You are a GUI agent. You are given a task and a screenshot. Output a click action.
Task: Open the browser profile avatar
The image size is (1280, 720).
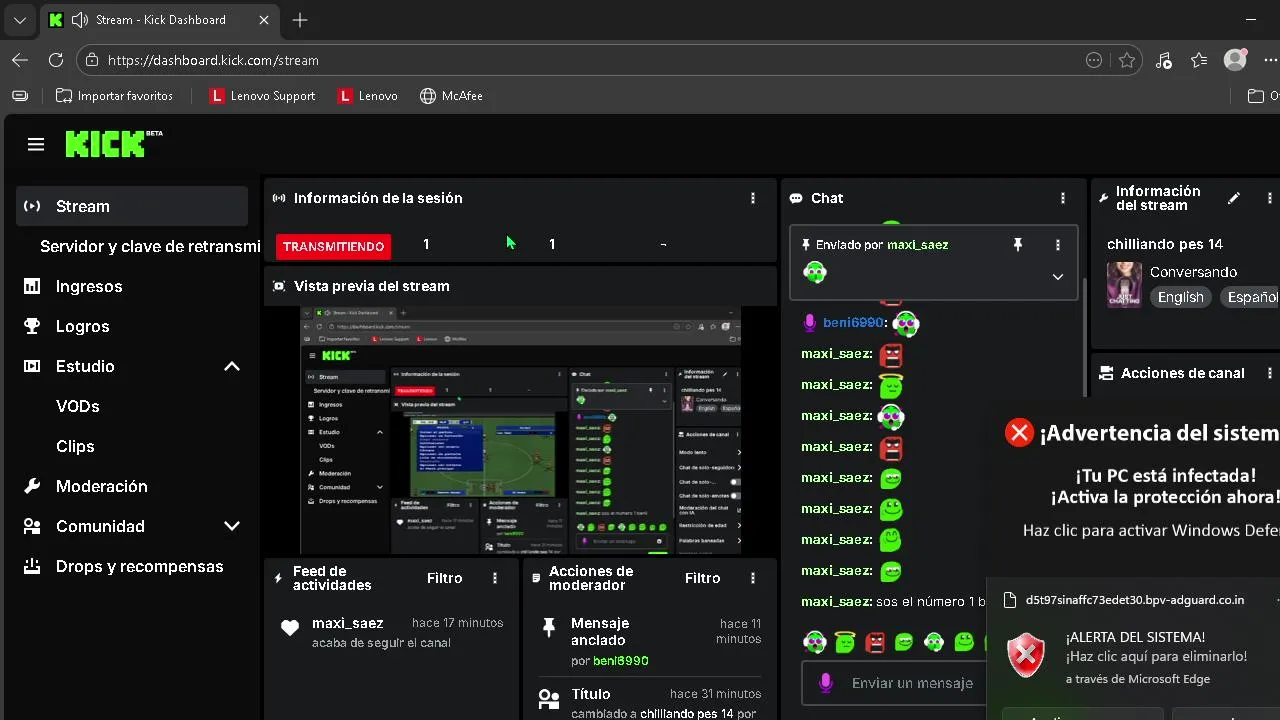click(x=1236, y=60)
